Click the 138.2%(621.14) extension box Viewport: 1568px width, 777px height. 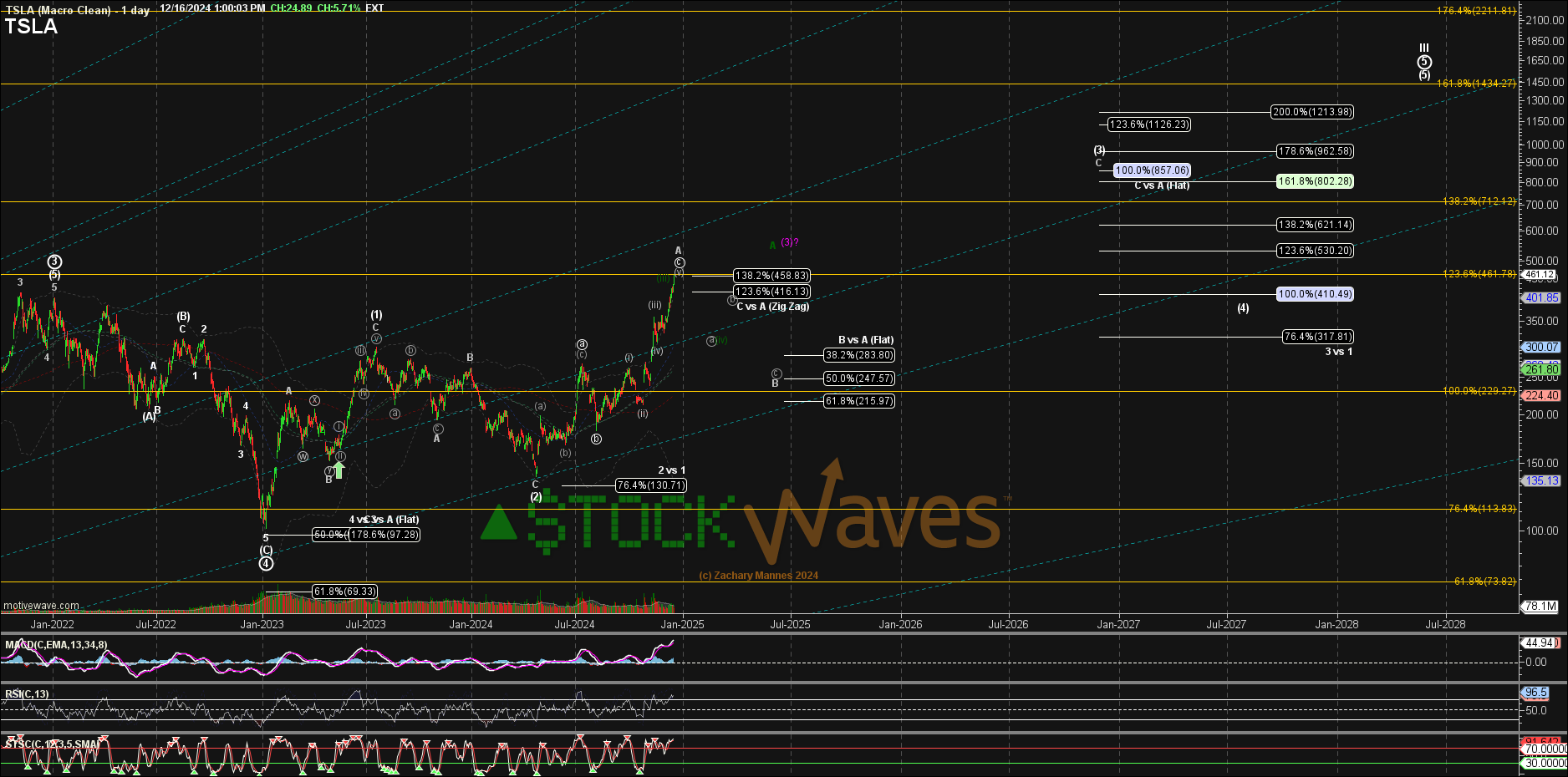coord(1315,225)
